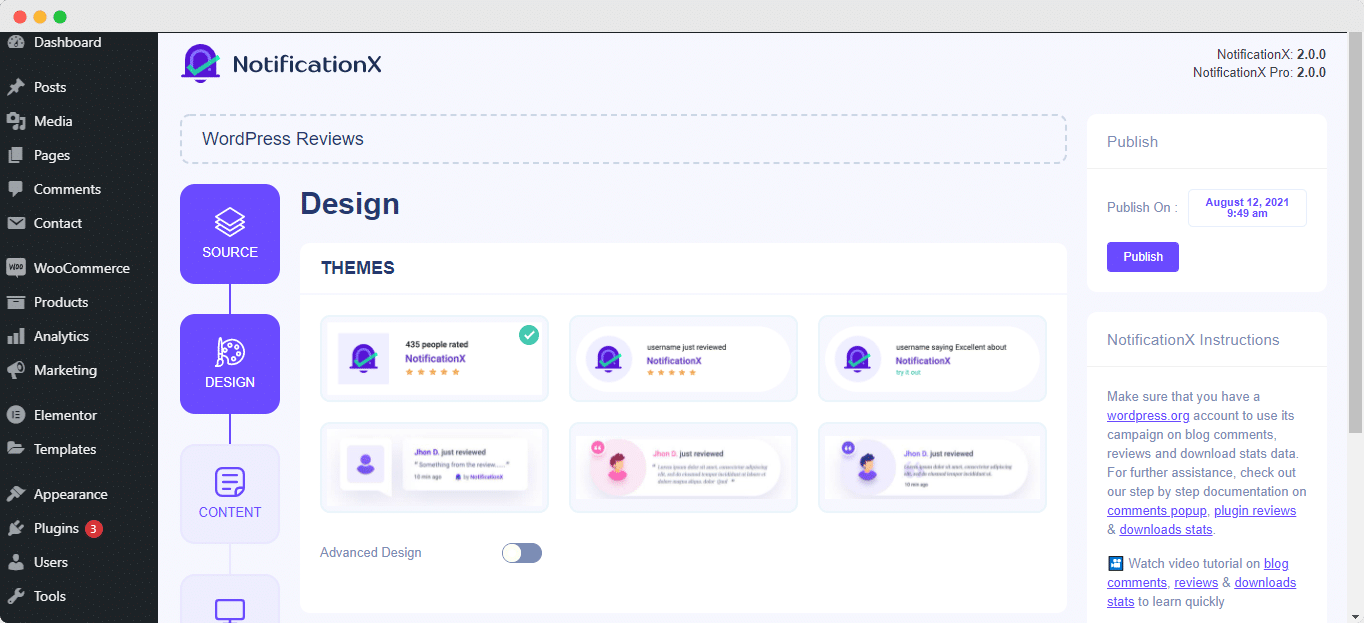Click the Comments speech bubble icon
This screenshot has width=1364, height=623.
[16, 189]
